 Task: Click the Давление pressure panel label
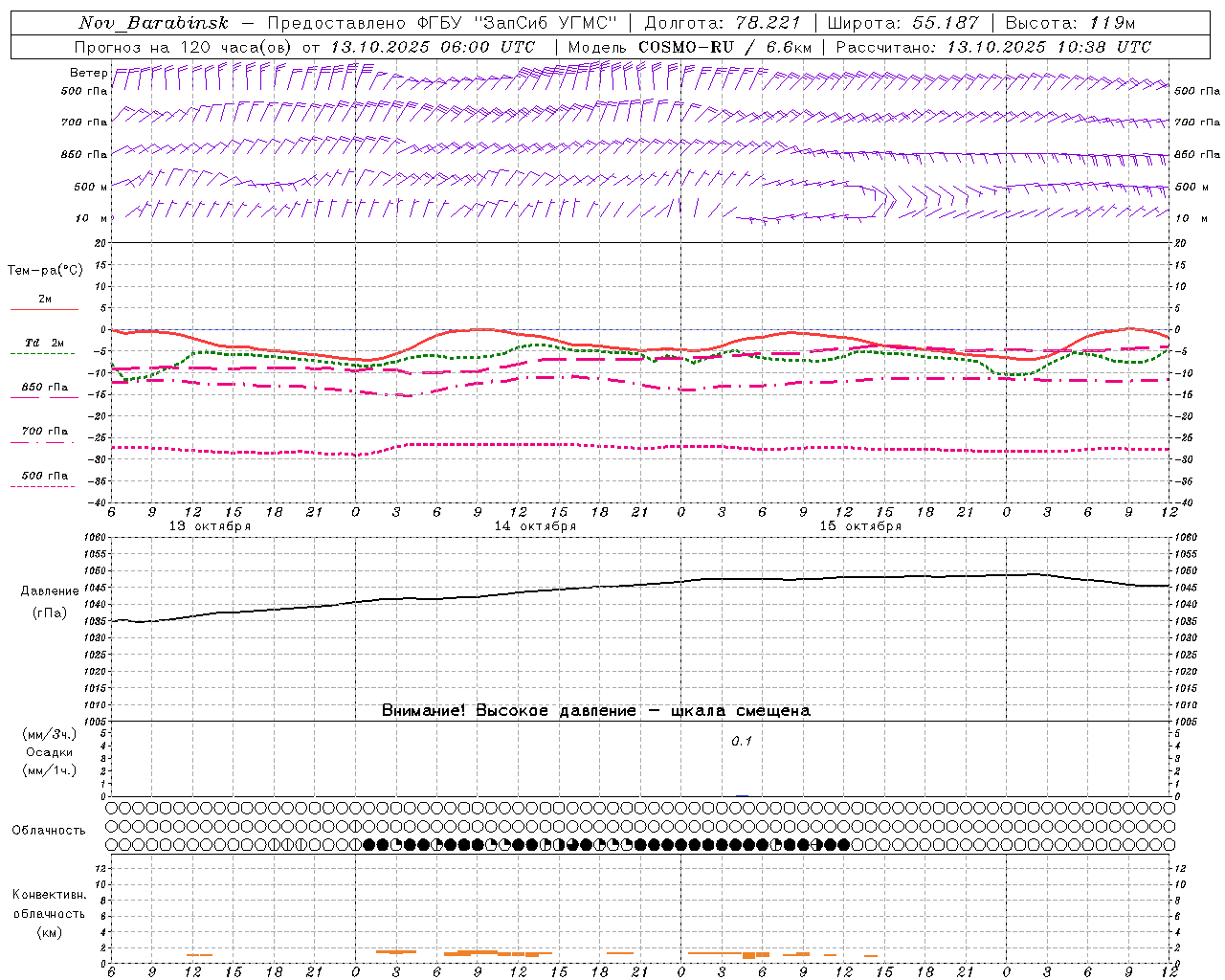50,591
